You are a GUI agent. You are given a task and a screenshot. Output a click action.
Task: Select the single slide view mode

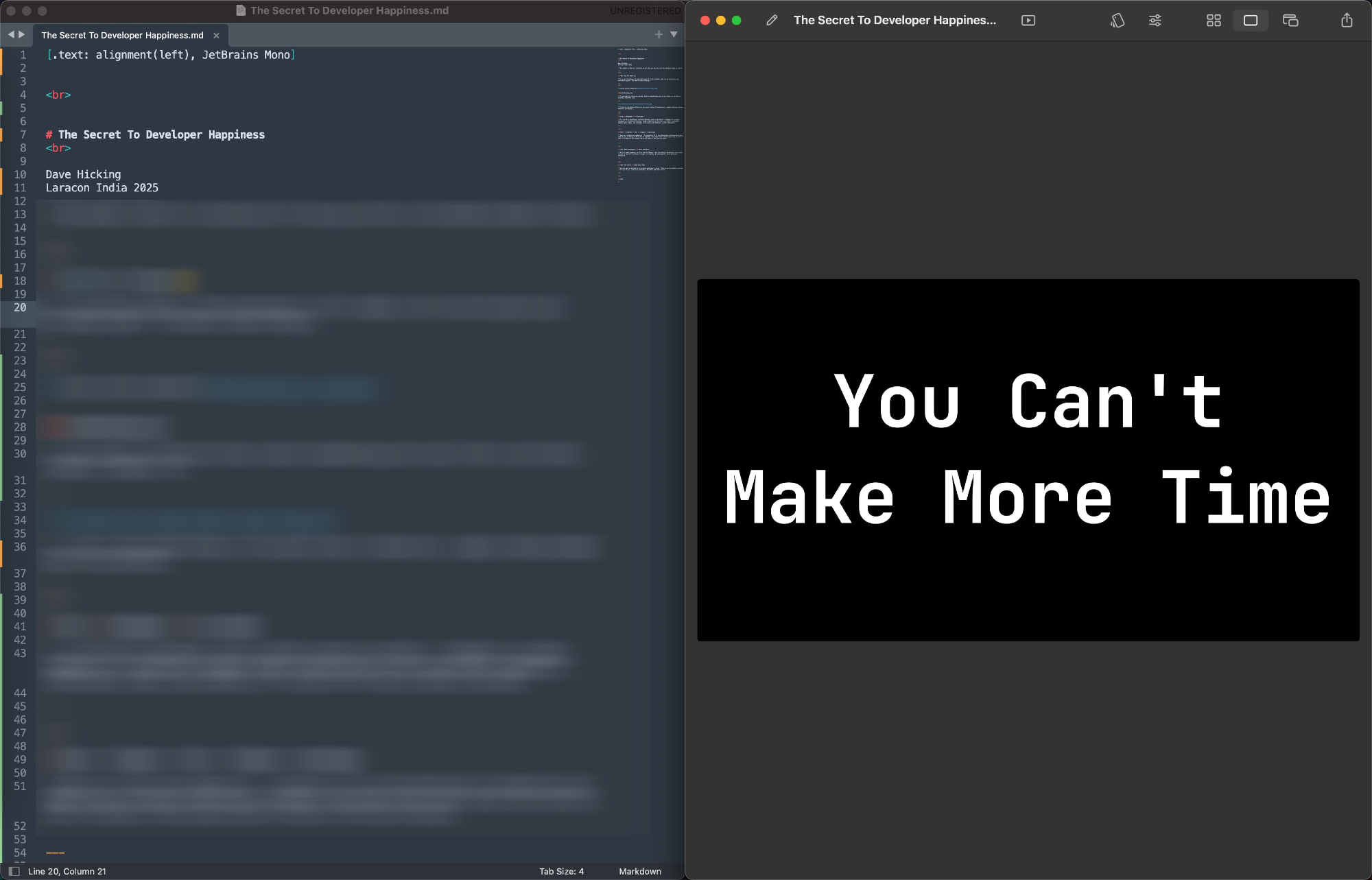[x=1251, y=21]
